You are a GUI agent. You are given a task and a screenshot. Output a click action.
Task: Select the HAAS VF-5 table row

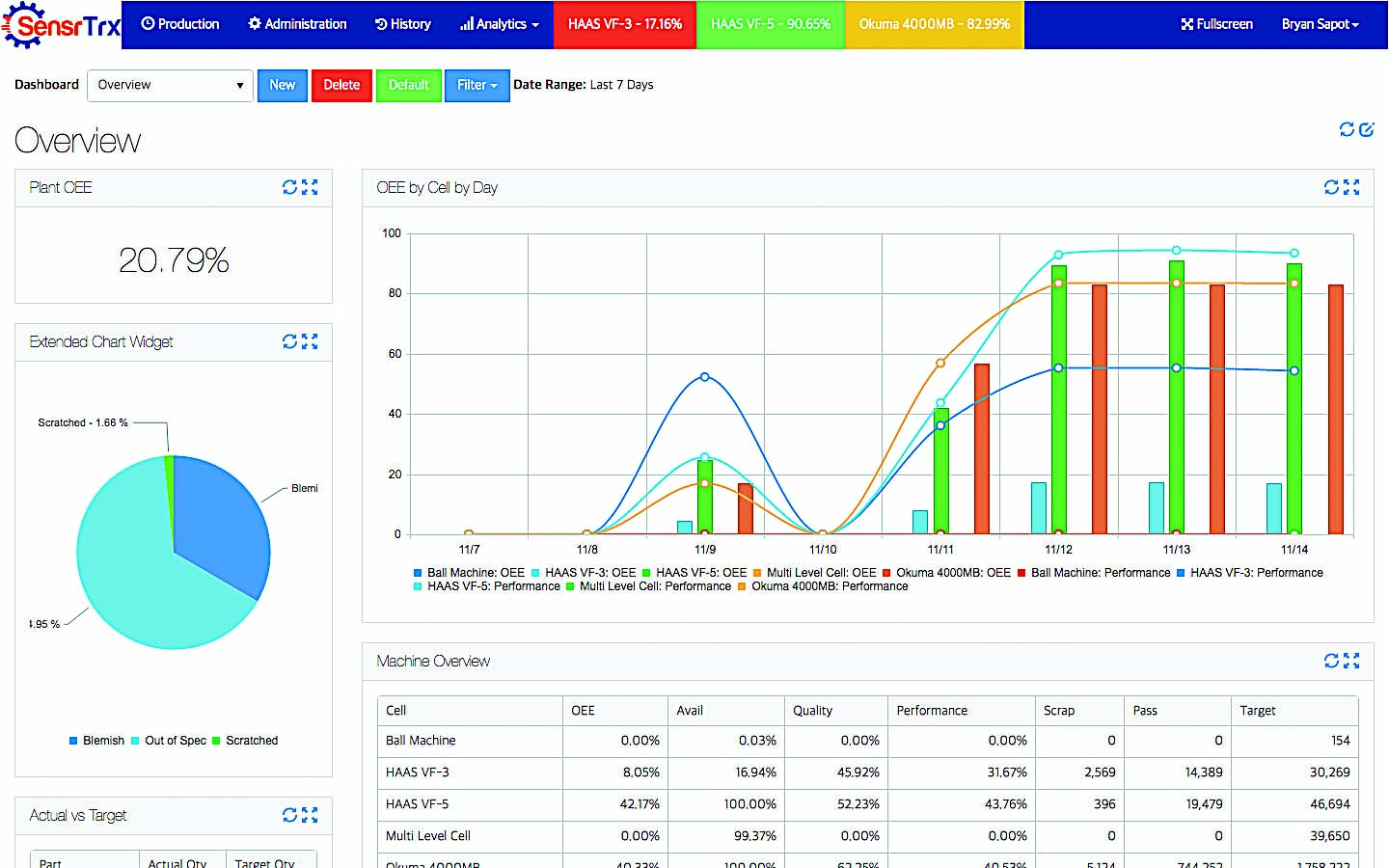pyautogui.click(x=867, y=804)
